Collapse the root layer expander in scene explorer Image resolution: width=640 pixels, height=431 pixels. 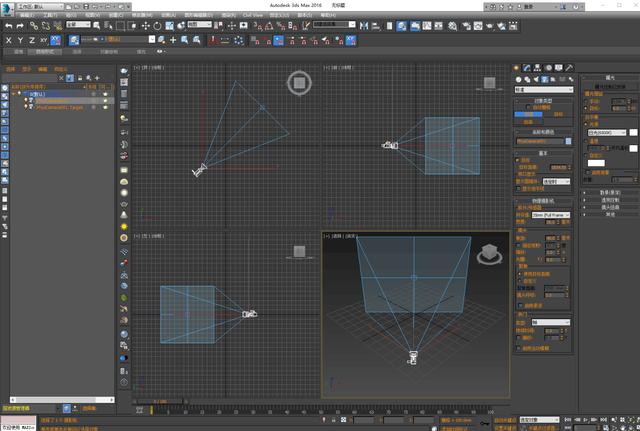point(14,94)
